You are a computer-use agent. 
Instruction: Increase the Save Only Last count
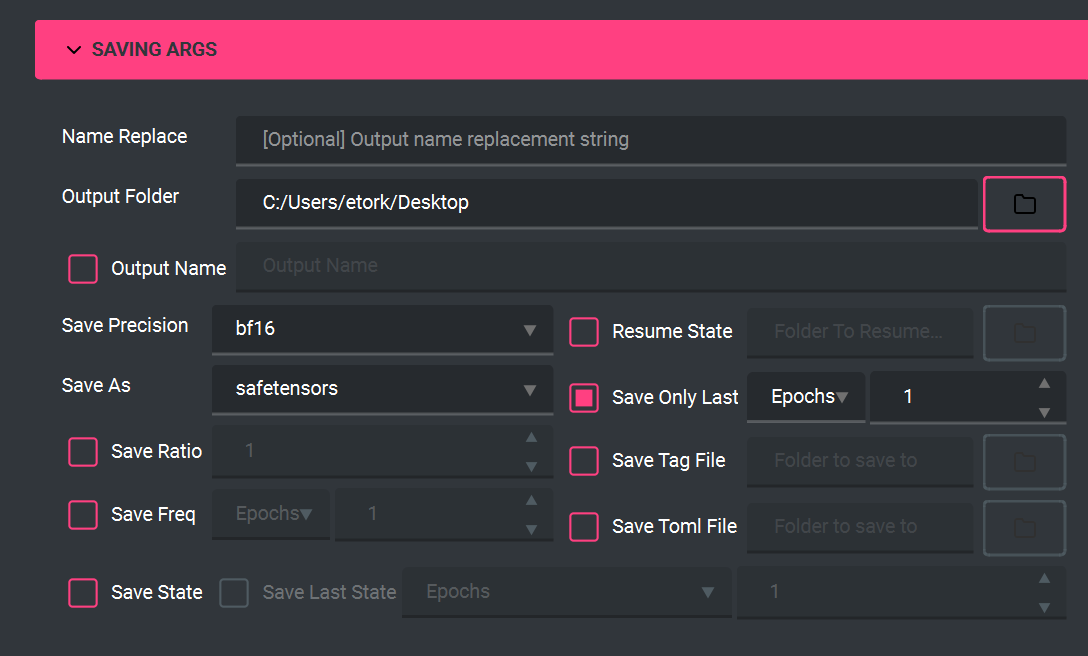(1044, 383)
